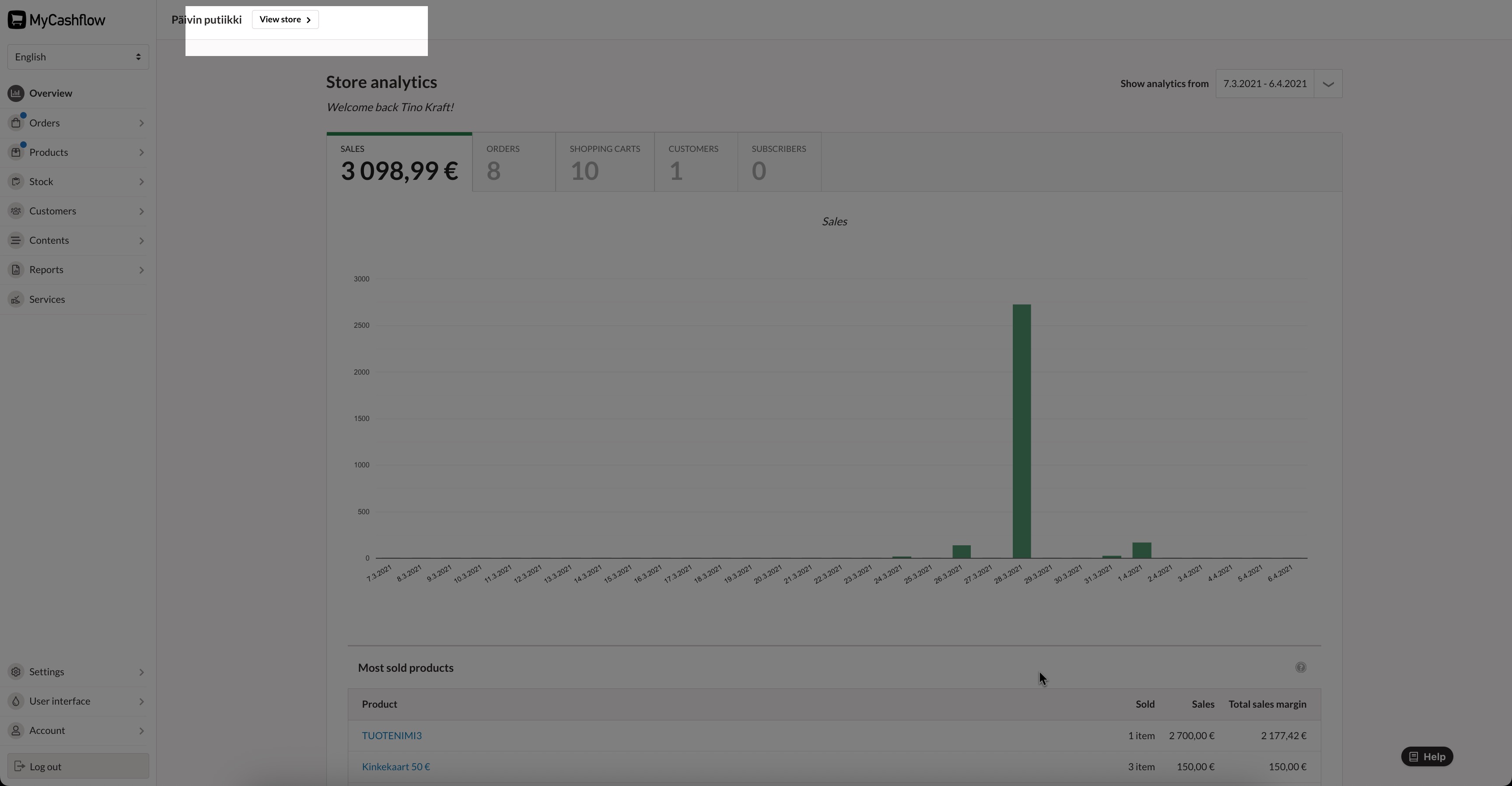This screenshot has height=786, width=1512.
Task: Open the TUOTENIMI3 product link
Action: coord(392,736)
